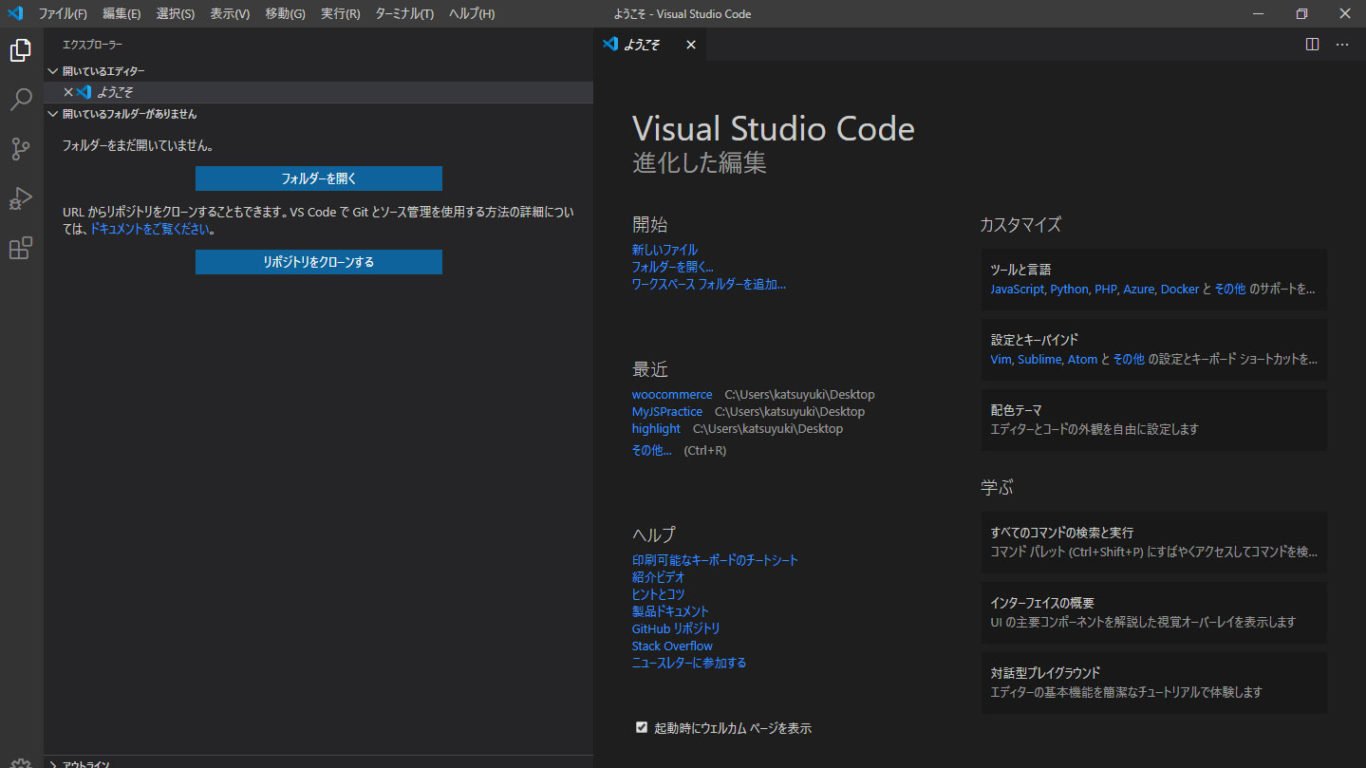Image resolution: width=1366 pixels, height=768 pixels.
Task: Click the Azure tools link
Action: [x=1139, y=289]
